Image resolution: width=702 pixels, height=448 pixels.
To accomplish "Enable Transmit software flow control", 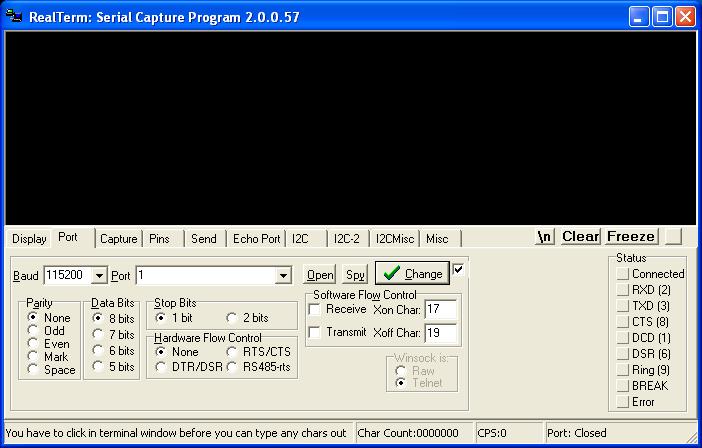I will (315, 332).
